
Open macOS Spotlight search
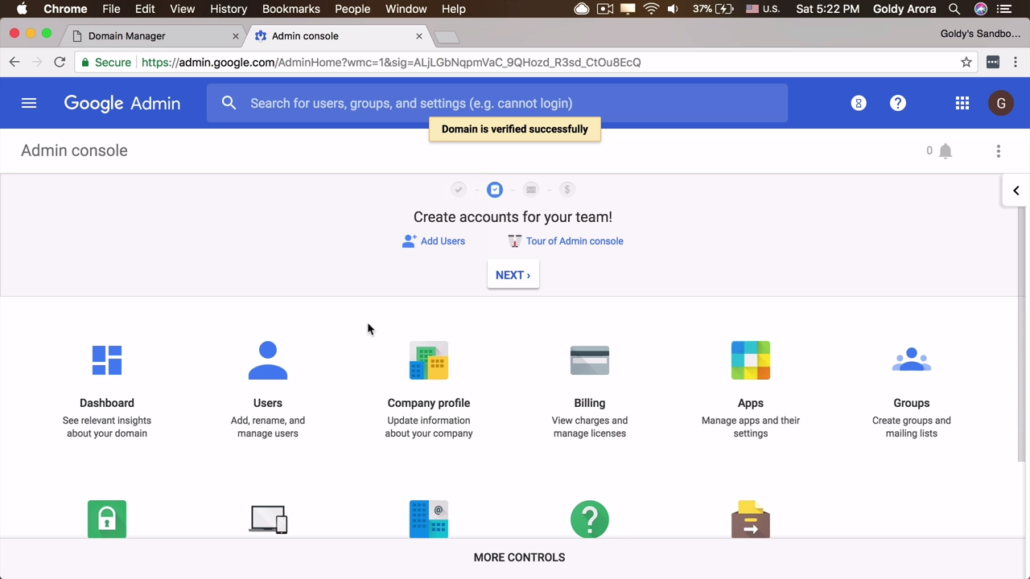click(x=954, y=9)
